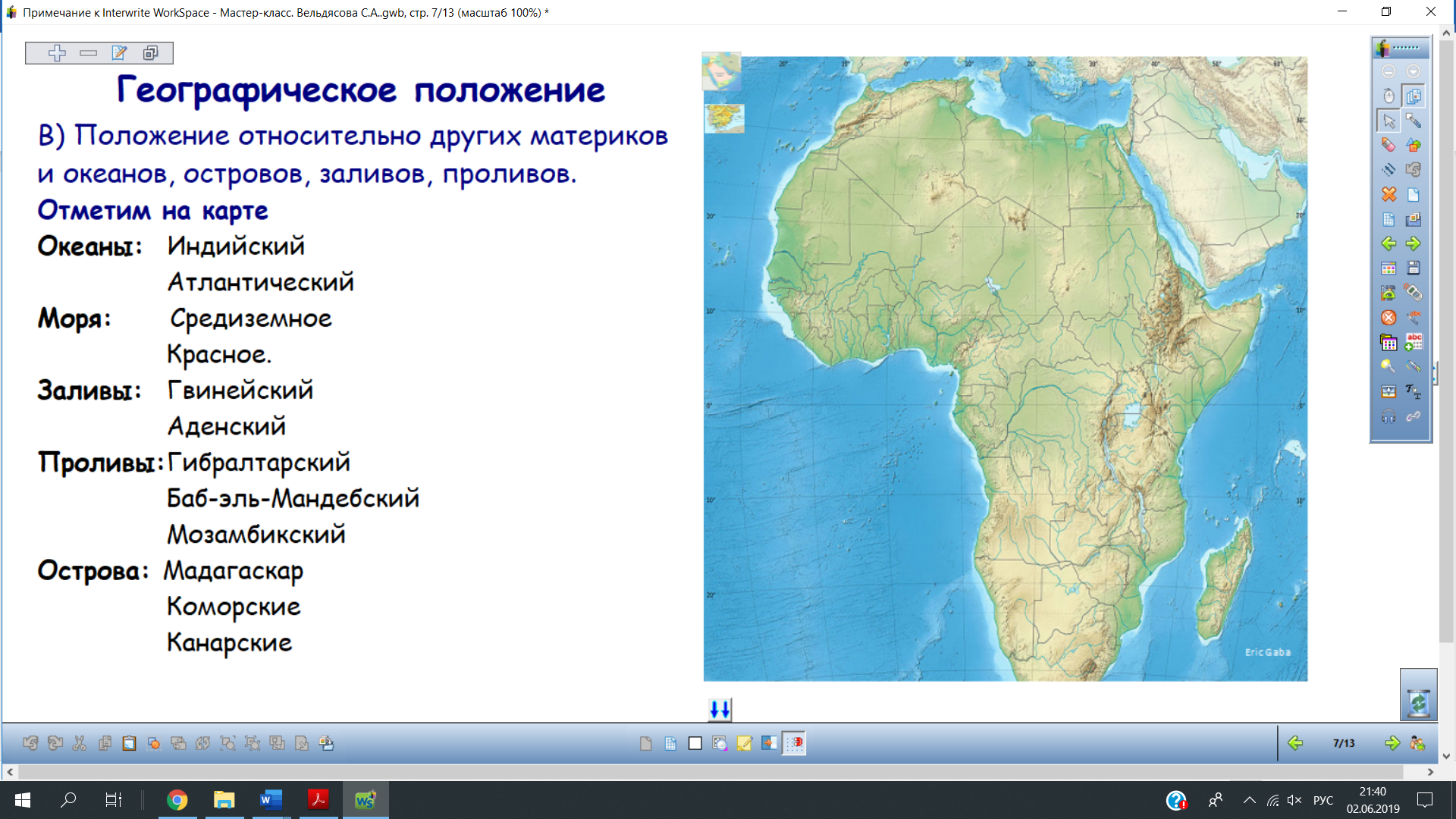Screen dimensions: 1456x819
Task: Go to next page with bottom green arrow
Action: (1392, 743)
